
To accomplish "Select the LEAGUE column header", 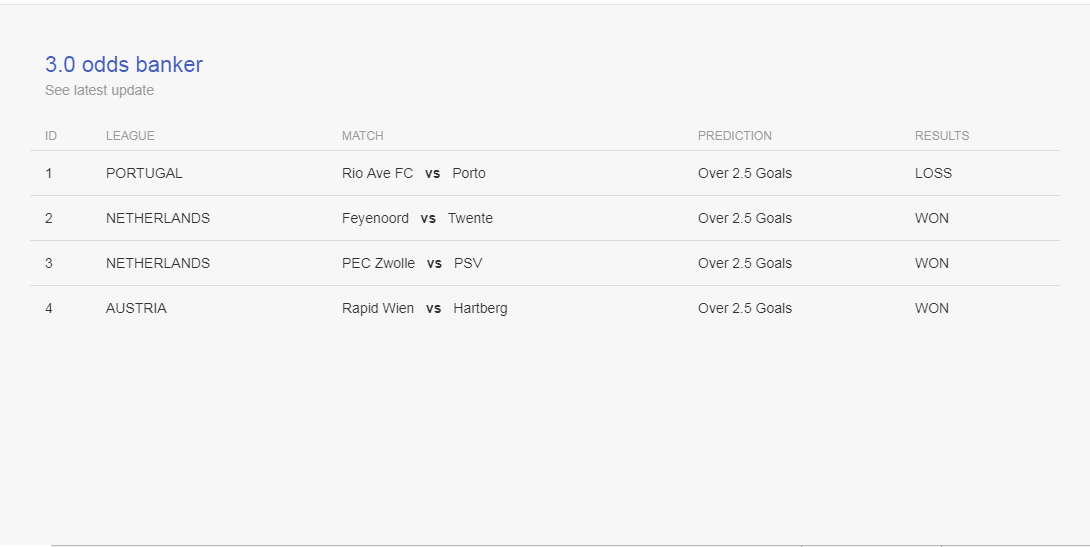I will [x=130, y=136].
